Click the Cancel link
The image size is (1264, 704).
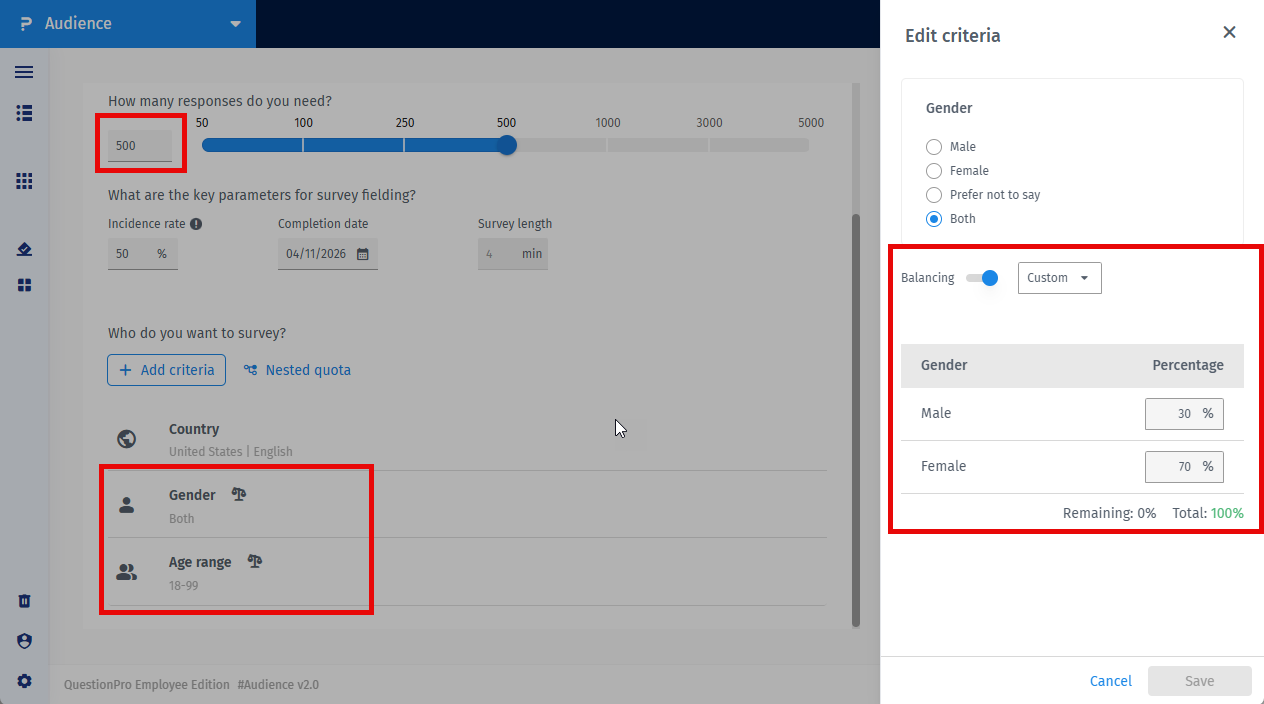click(1111, 681)
